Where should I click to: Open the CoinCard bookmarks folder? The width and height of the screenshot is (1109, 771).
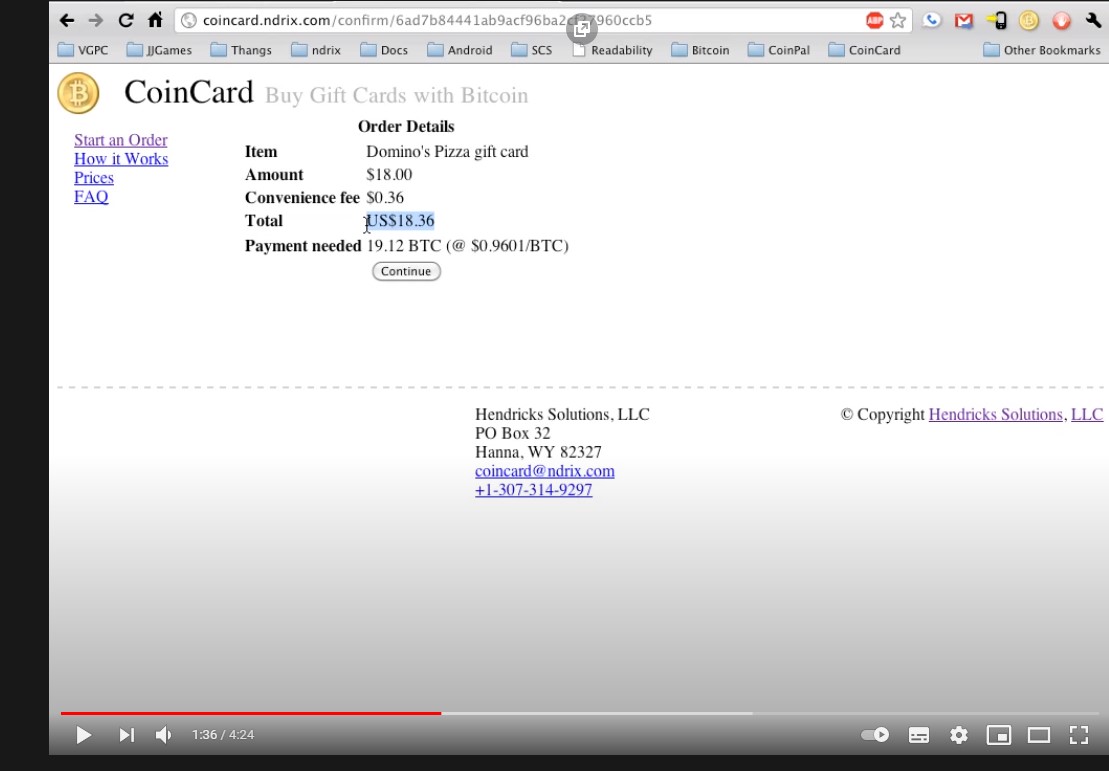864,50
